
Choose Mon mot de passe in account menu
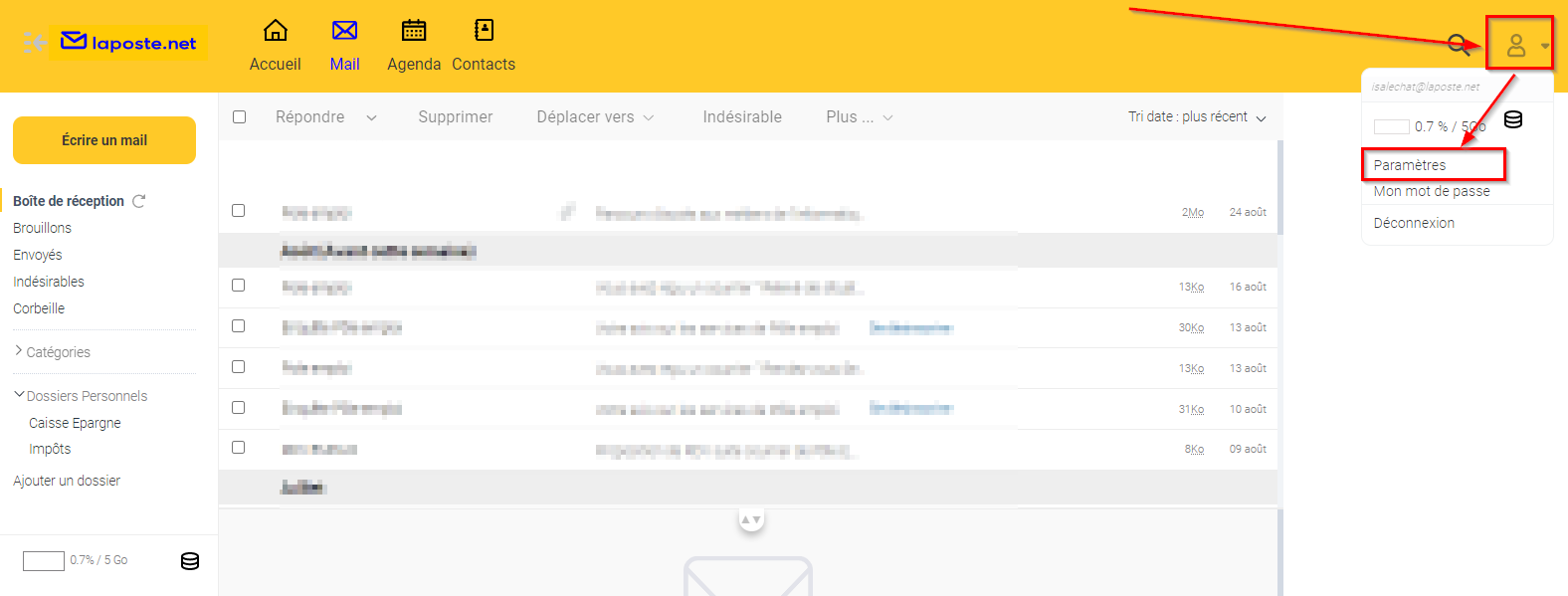pos(1432,191)
